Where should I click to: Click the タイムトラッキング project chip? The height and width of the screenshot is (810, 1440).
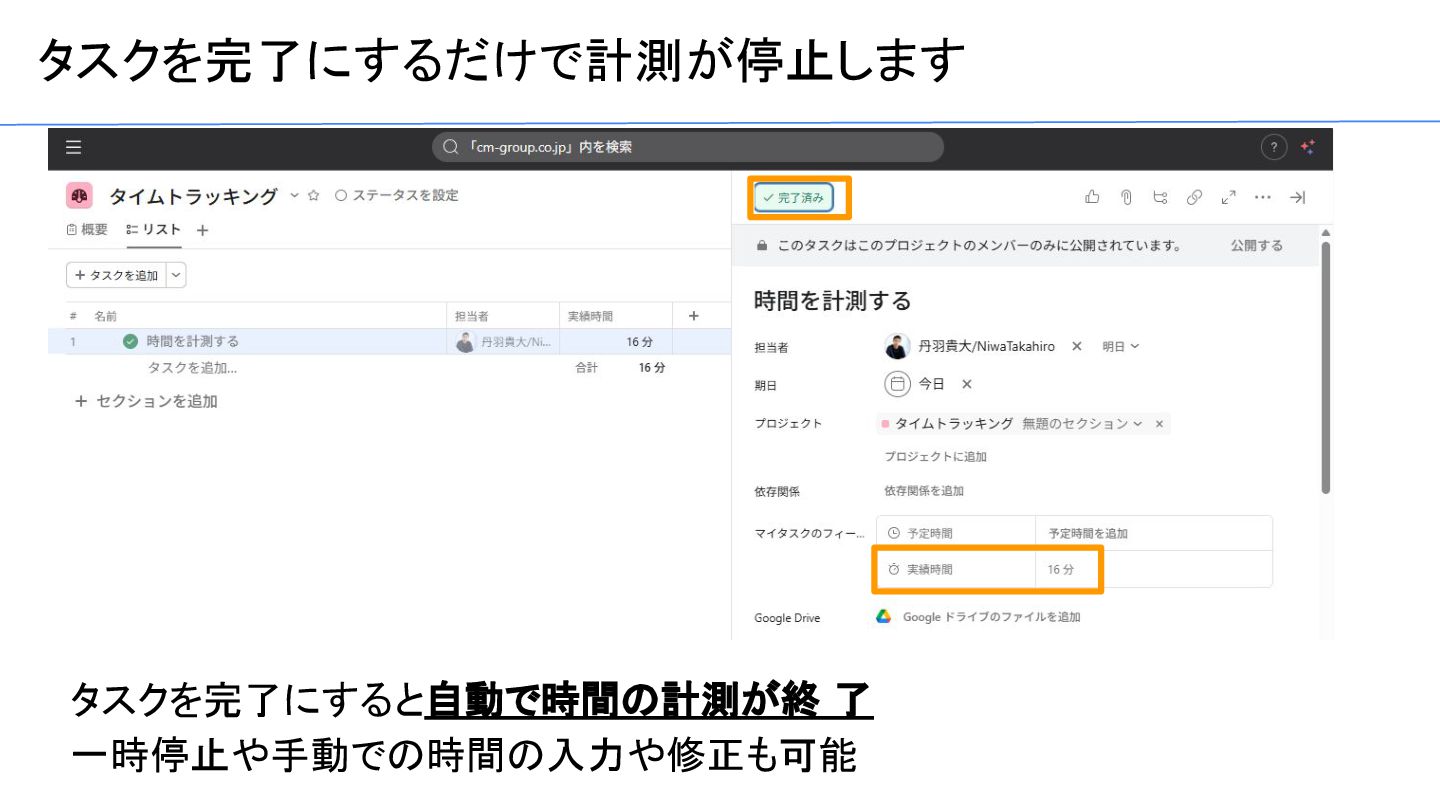(x=947, y=424)
